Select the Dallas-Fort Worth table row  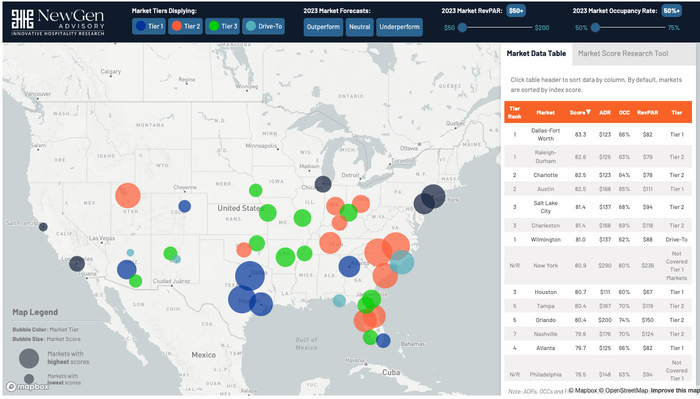(598, 134)
